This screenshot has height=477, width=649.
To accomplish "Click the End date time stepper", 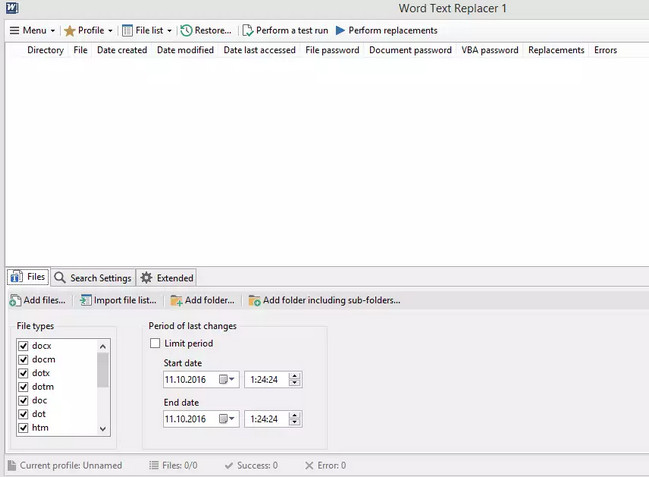I will pyautogui.click(x=295, y=419).
